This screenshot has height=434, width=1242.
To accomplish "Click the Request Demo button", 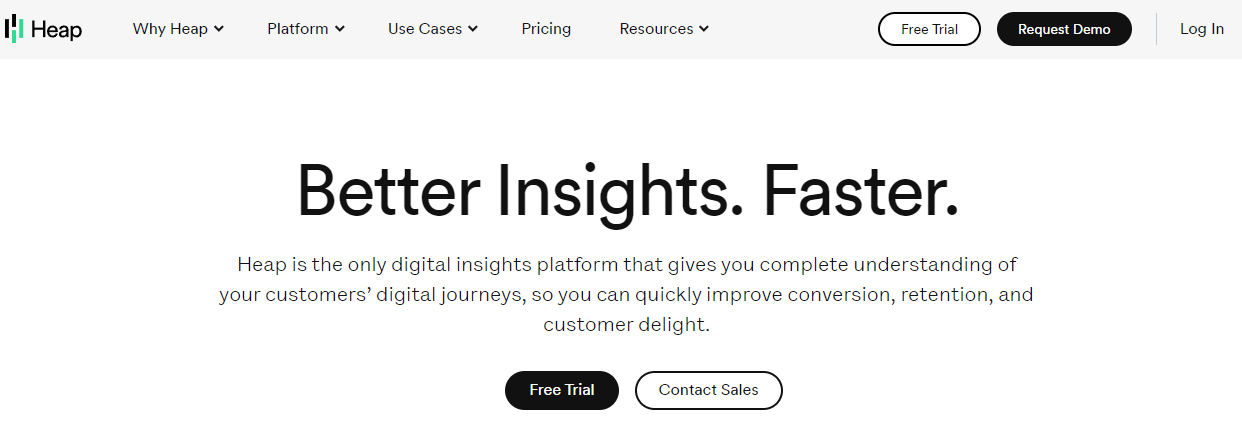I will tap(1064, 29).
